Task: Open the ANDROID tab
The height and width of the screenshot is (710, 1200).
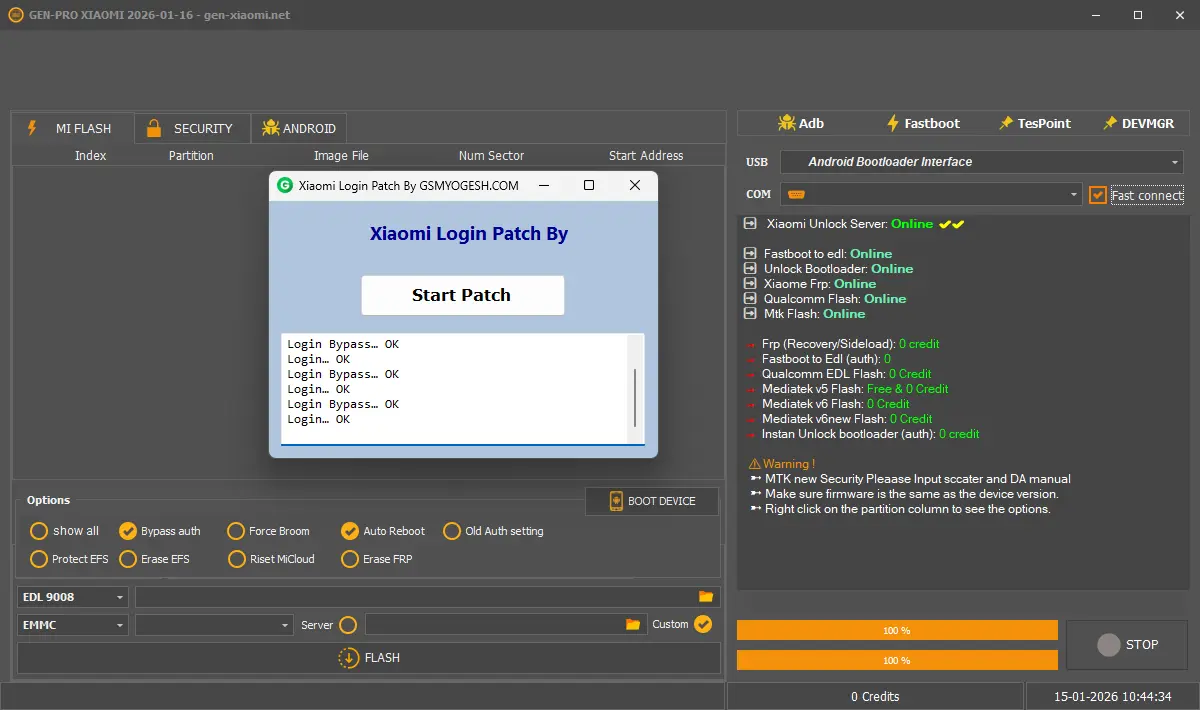Action: point(299,128)
